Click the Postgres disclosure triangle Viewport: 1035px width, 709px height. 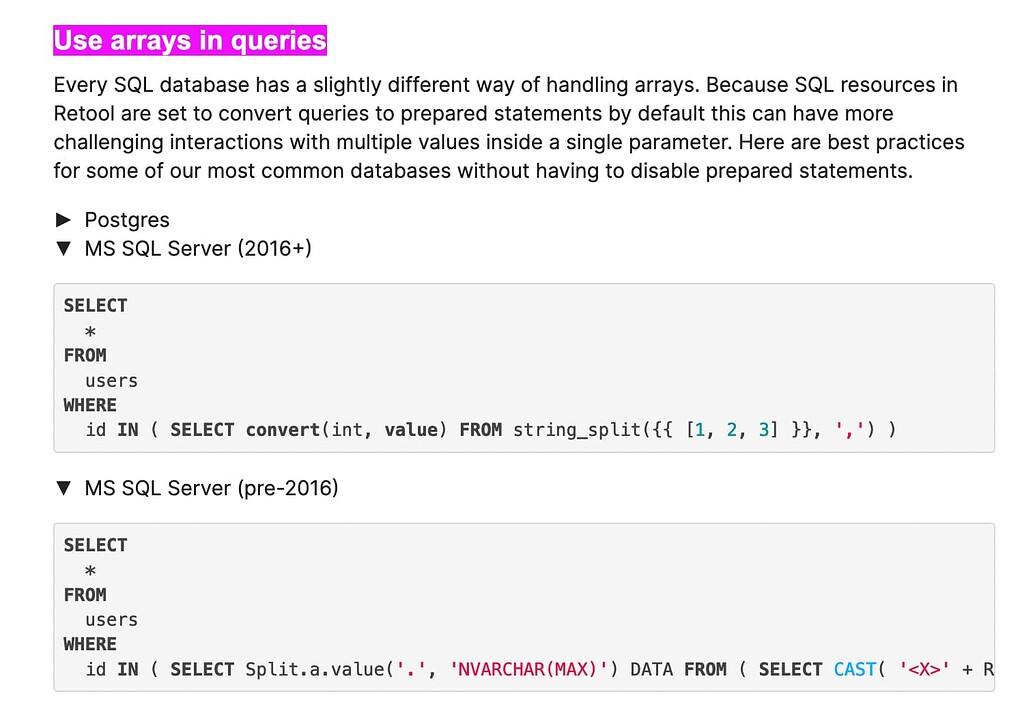click(64, 219)
